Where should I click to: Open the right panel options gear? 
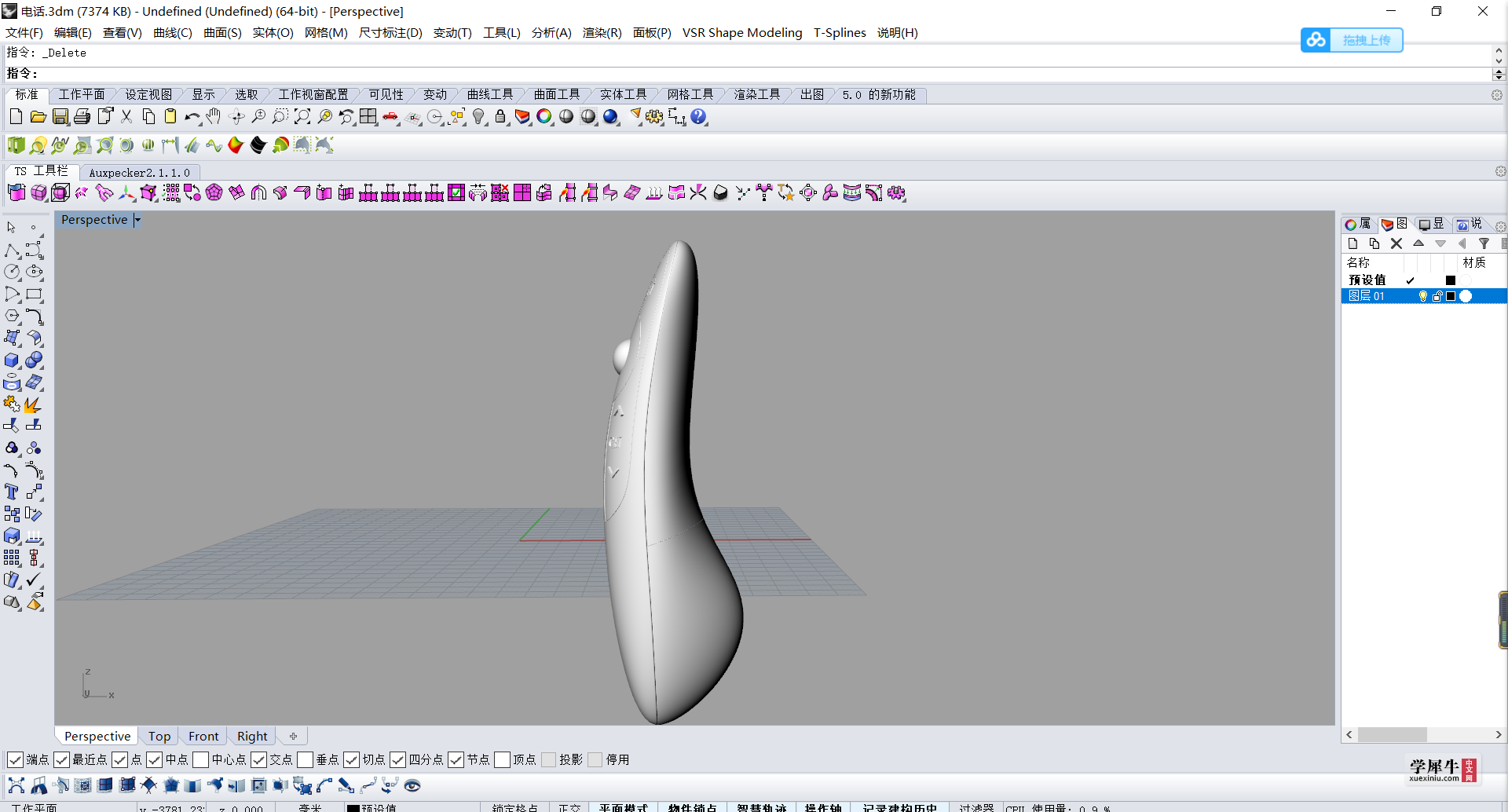[x=1500, y=226]
